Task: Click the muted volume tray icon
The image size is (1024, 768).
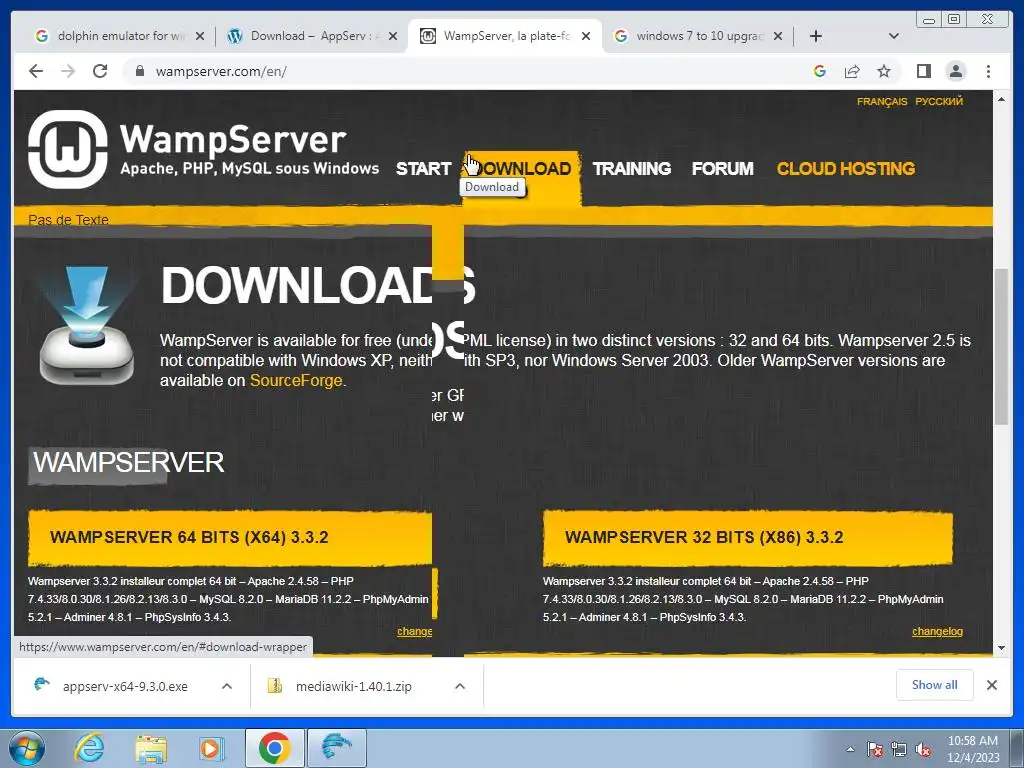Action: [x=923, y=749]
